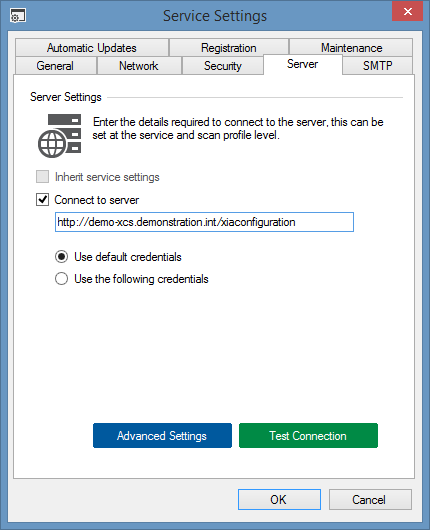The width and height of the screenshot is (430, 530).
Task: Select the Server tab
Action: pyautogui.click(x=303, y=64)
